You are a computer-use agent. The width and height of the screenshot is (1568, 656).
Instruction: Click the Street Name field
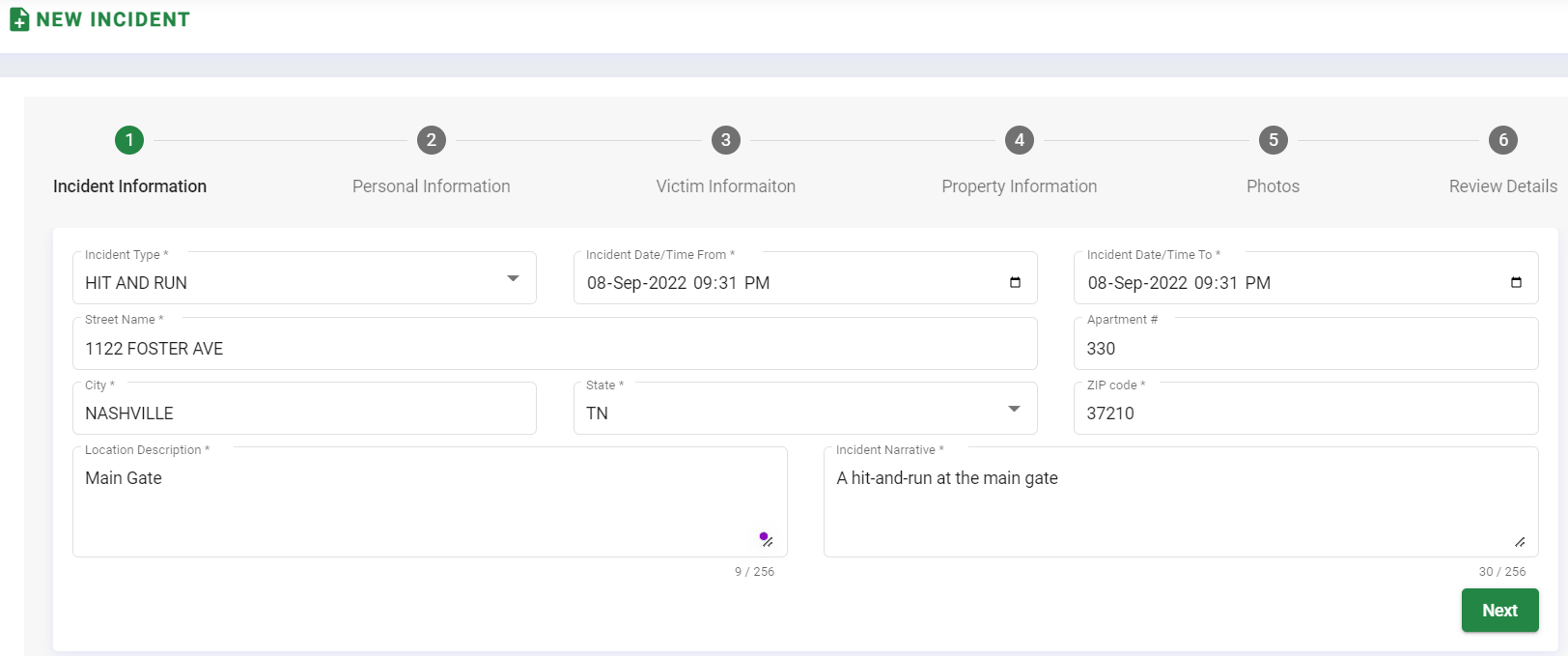555,344
